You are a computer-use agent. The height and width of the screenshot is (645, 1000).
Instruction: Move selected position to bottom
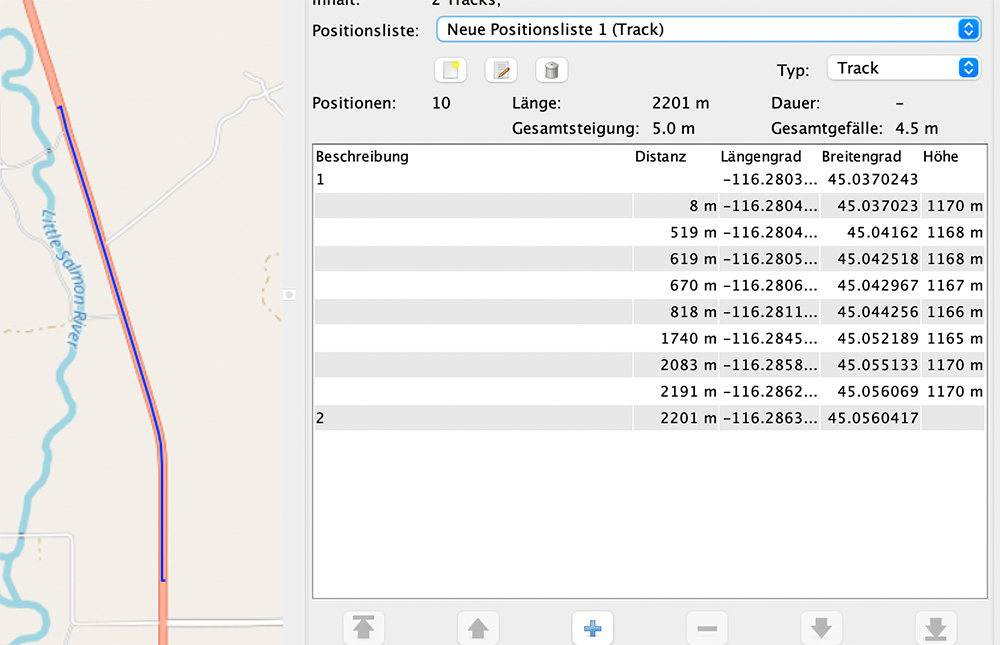point(936,629)
